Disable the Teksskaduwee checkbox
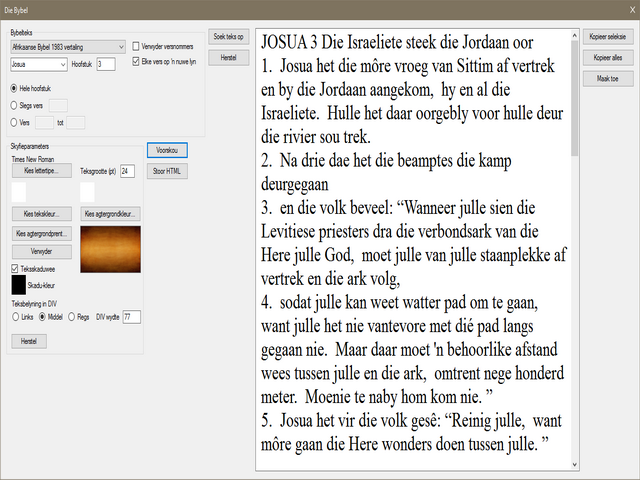The height and width of the screenshot is (480, 640). point(14,268)
